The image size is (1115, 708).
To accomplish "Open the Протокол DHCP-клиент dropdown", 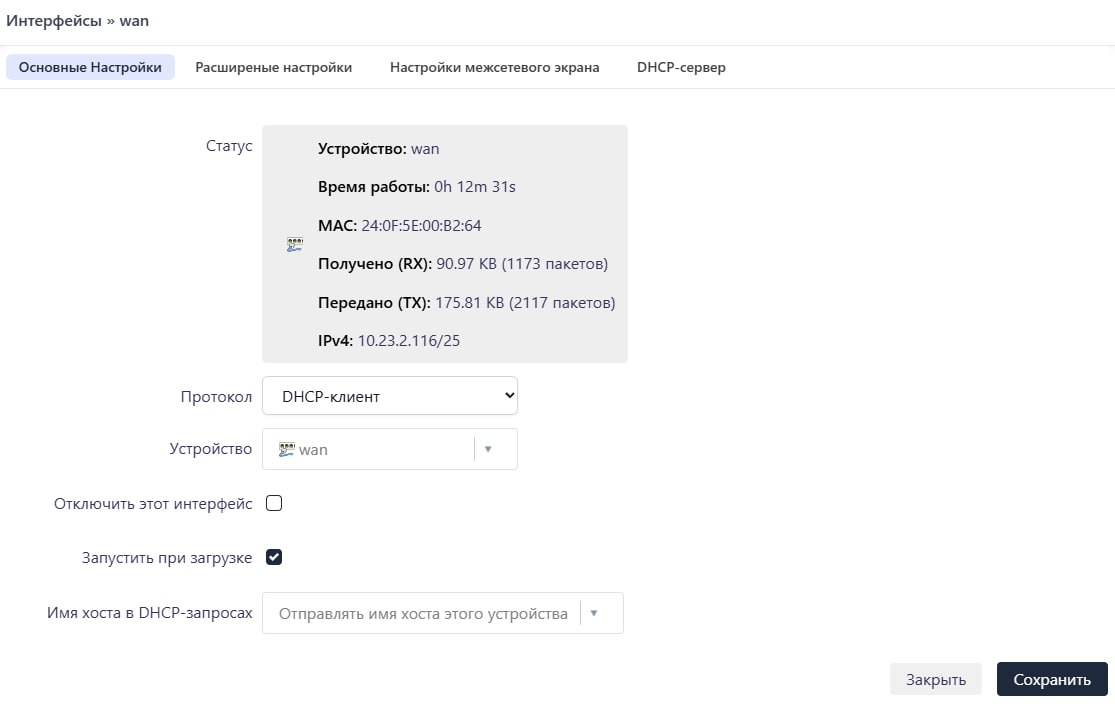I will tap(390, 396).
